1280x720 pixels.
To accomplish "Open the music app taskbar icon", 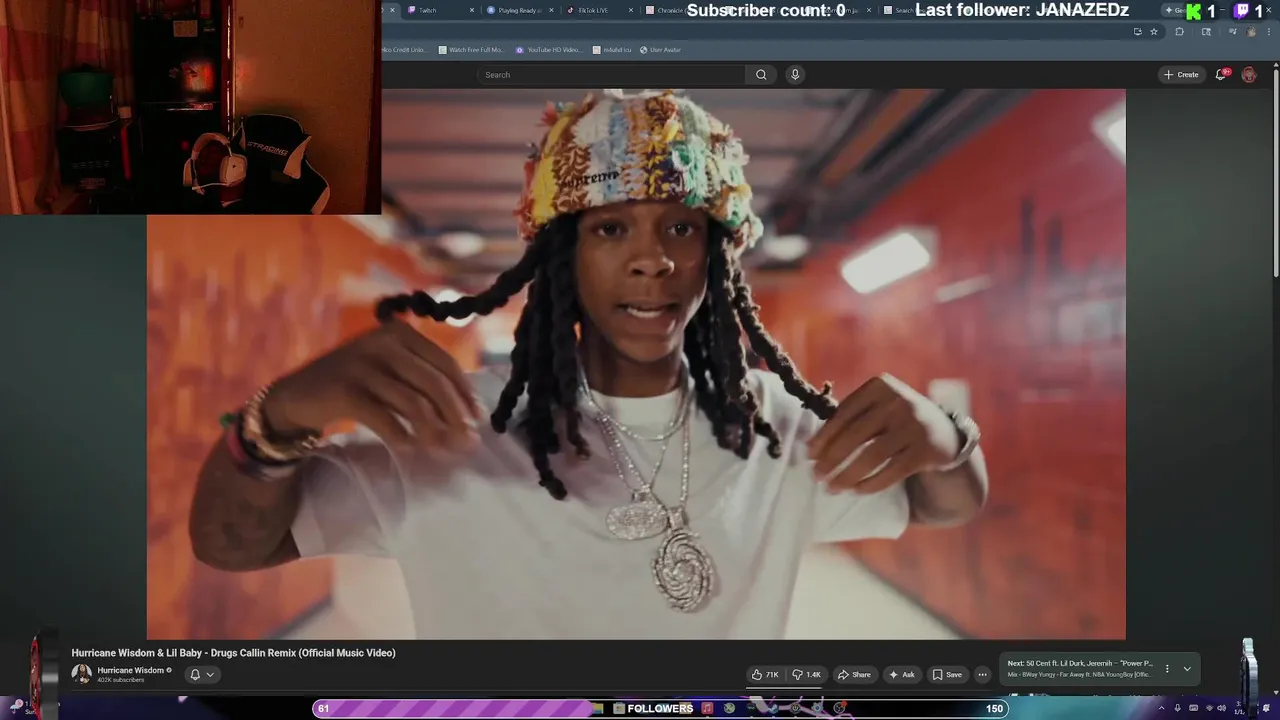I will click(x=707, y=708).
